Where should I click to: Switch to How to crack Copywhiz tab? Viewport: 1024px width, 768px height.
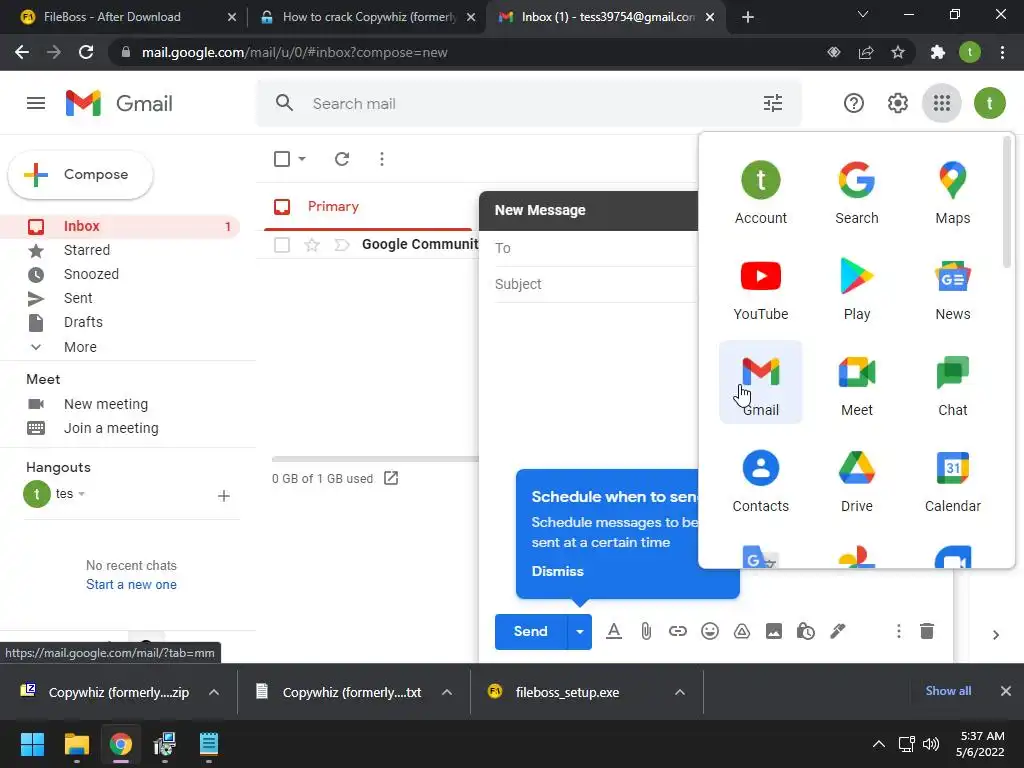click(x=368, y=17)
